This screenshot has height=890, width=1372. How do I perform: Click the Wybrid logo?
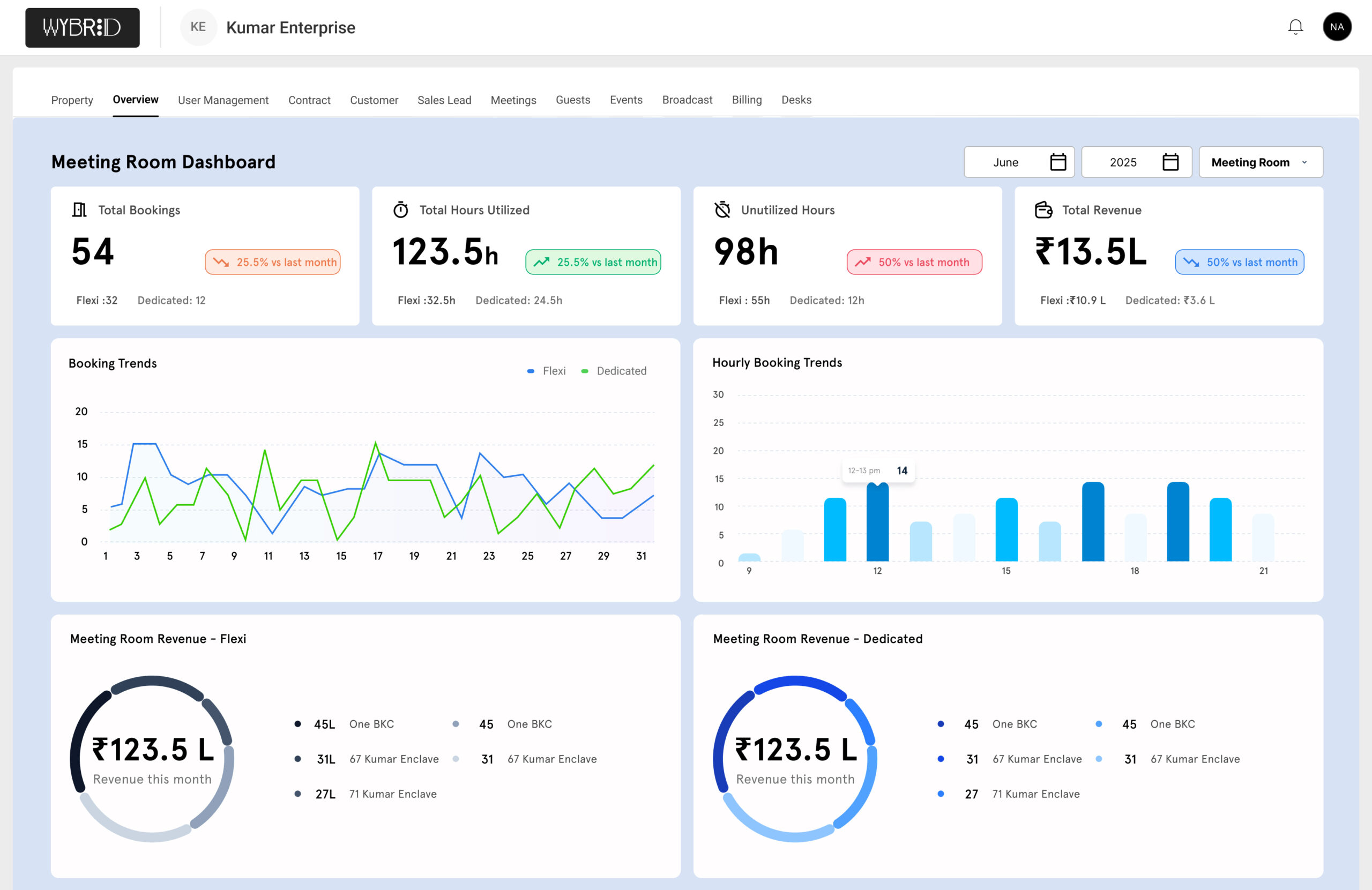(83, 28)
